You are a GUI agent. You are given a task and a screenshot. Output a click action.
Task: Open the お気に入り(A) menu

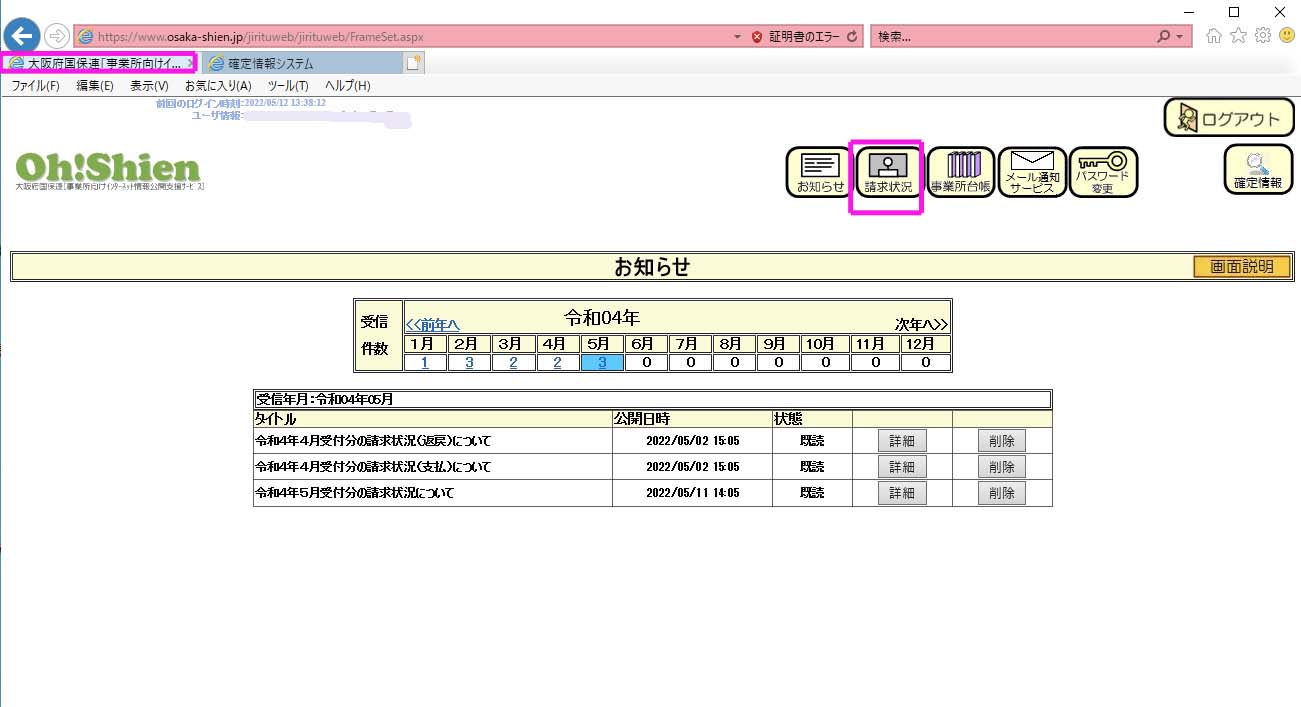coord(218,86)
